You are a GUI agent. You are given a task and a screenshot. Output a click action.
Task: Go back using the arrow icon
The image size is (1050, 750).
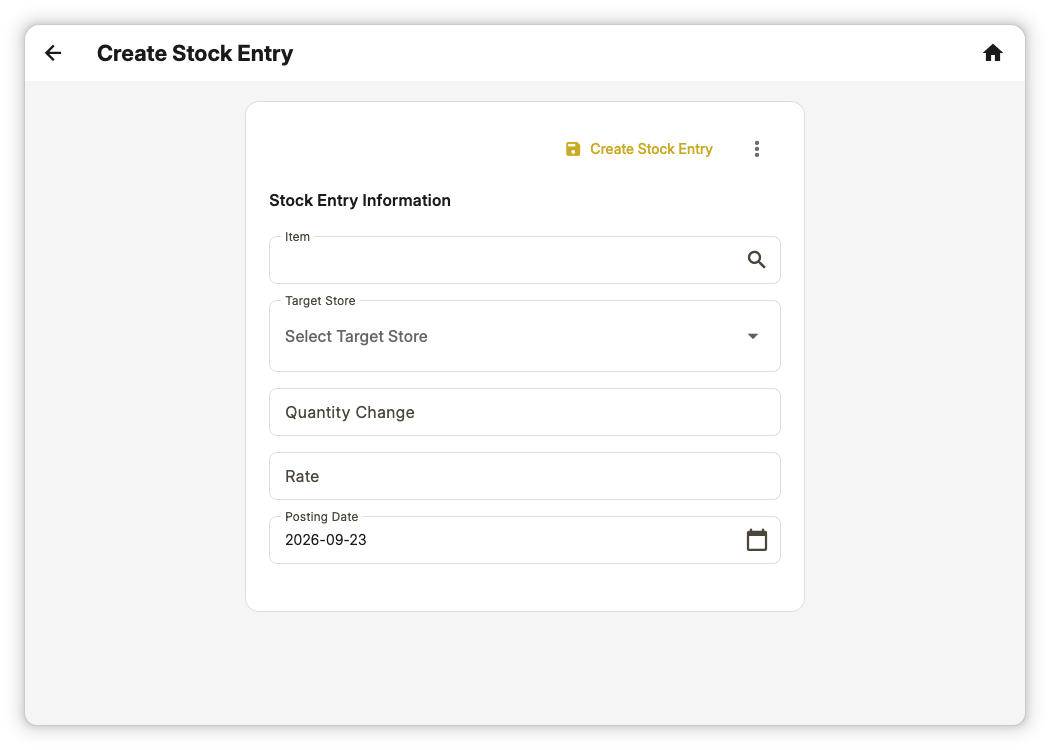click(x=53, y=53)
